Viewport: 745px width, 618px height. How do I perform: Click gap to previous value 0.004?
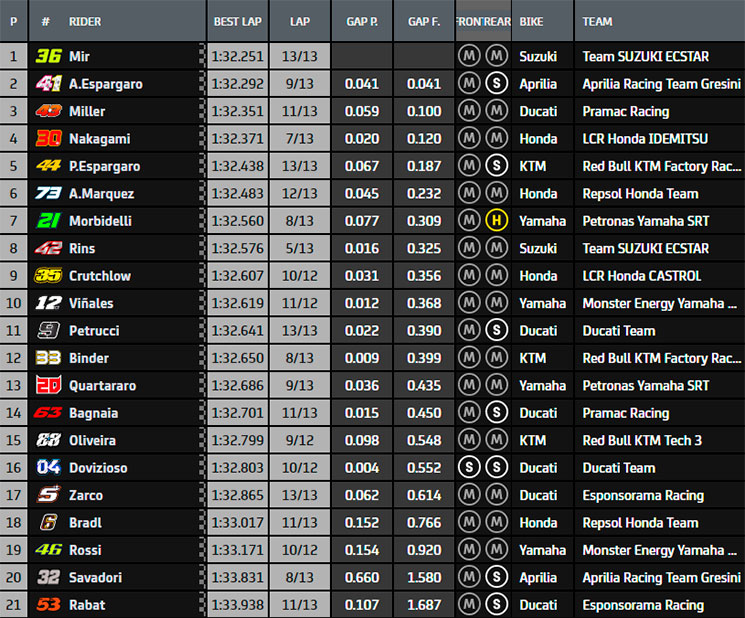point(362,468)
